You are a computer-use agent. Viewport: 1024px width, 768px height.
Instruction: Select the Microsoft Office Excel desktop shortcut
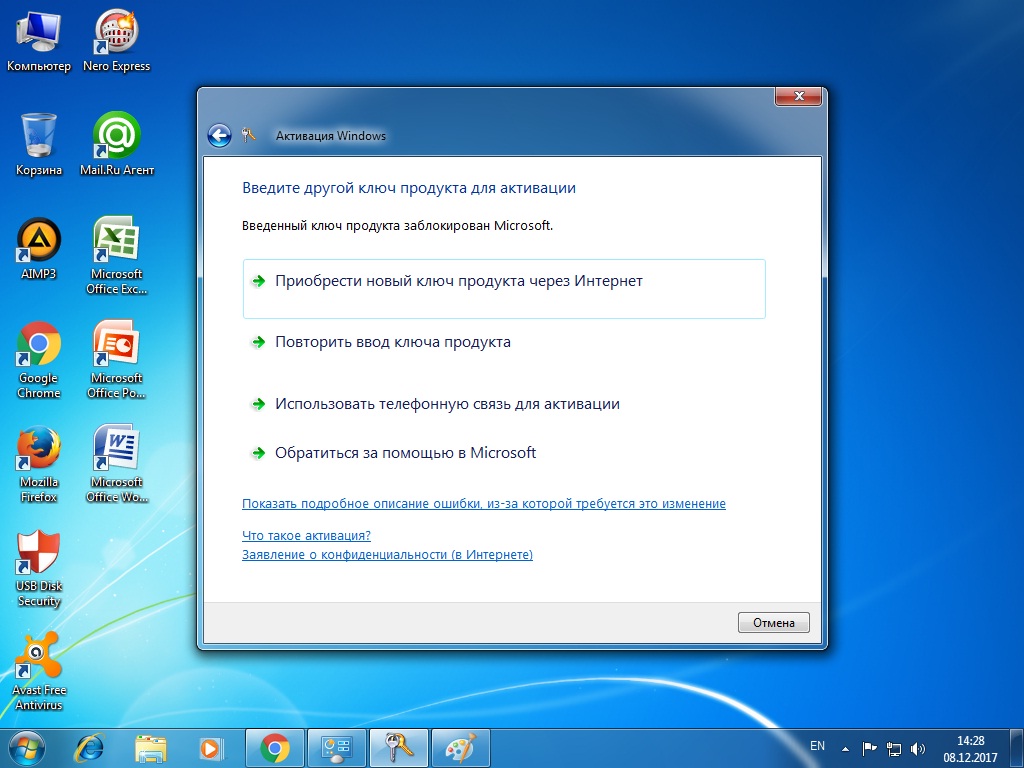click(x=116, y=256)
